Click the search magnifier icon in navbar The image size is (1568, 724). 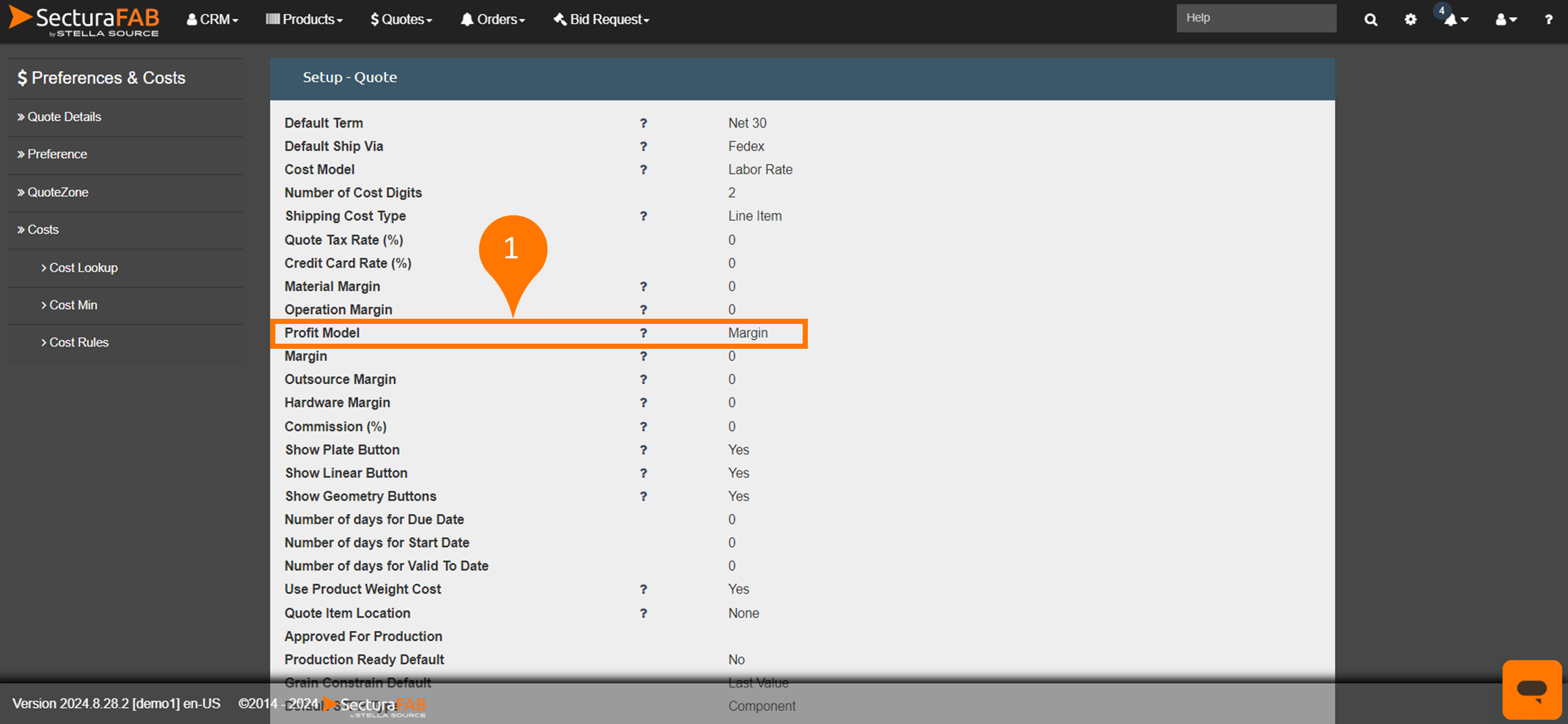(1370, 20)
